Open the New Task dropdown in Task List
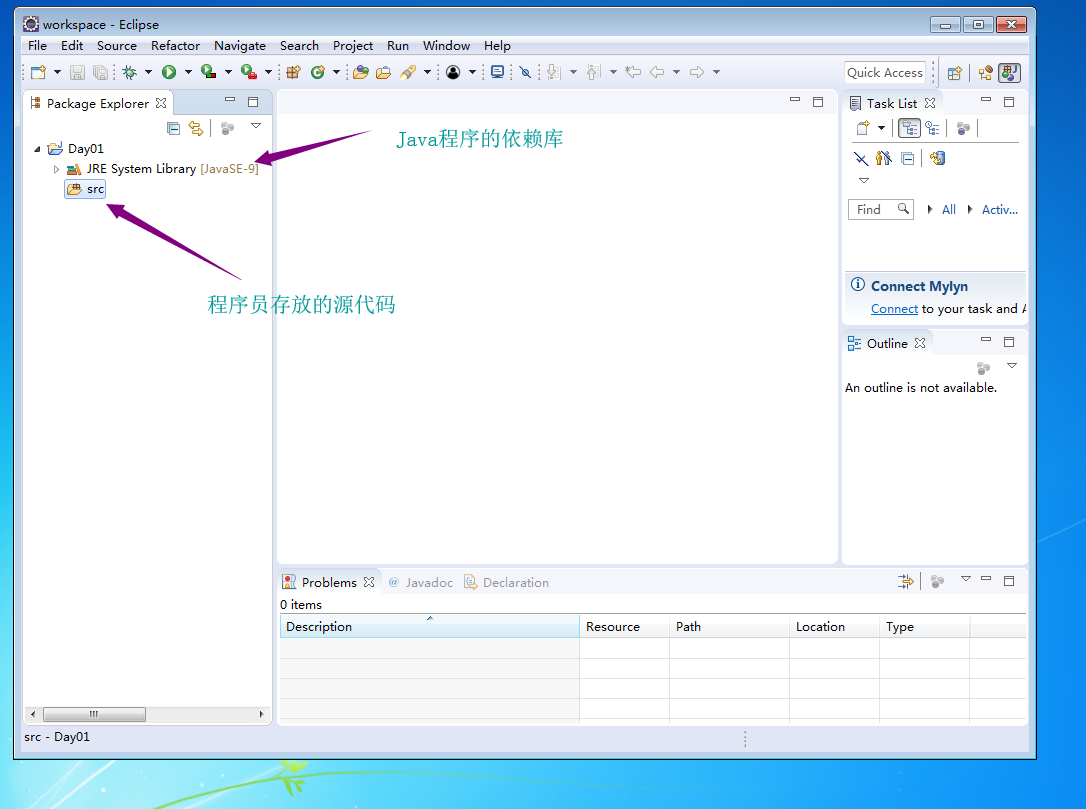The image size is (1086, 809). (x=881, y=128)
